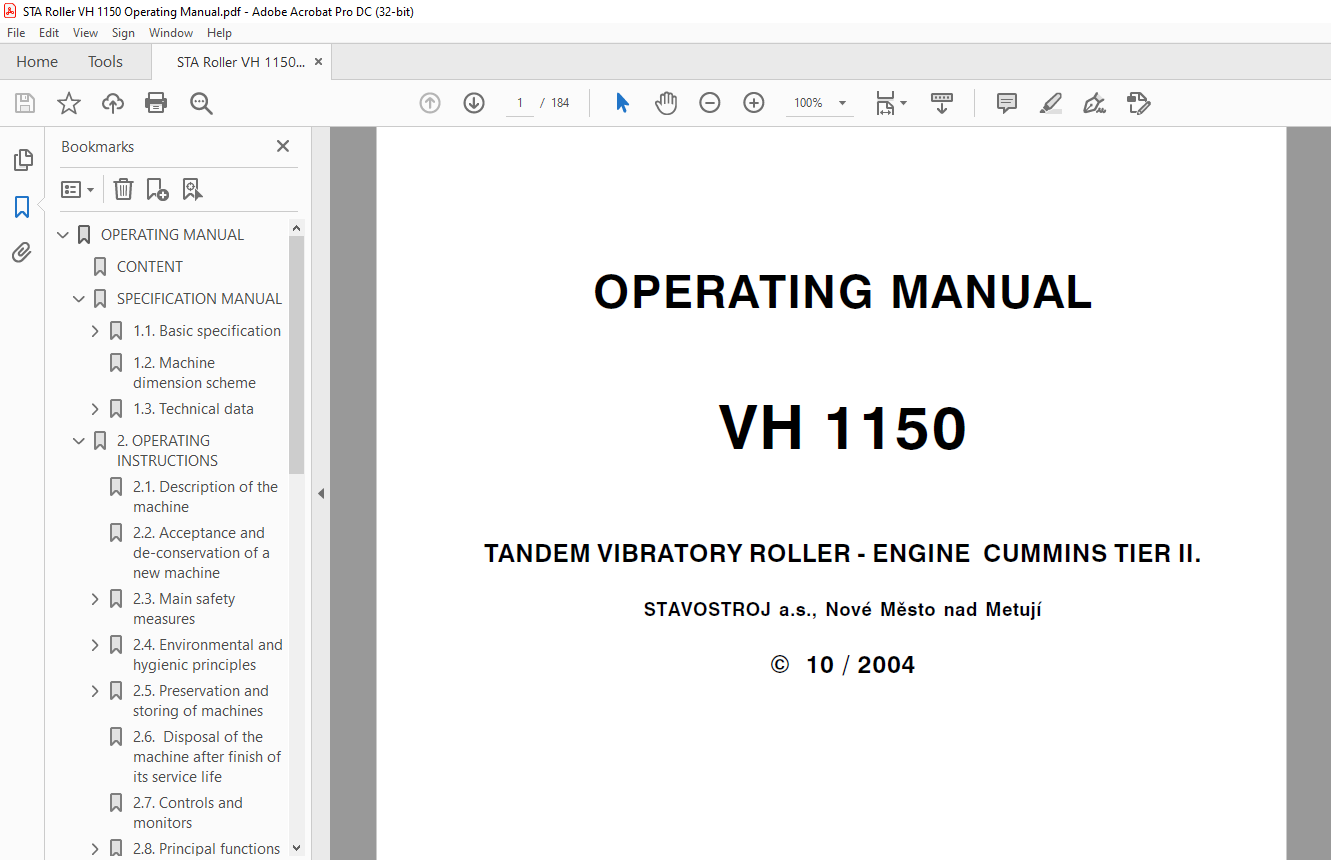Activate the Hand pan tool
This screenshot has width=1331, height=860.
[666, 103]
